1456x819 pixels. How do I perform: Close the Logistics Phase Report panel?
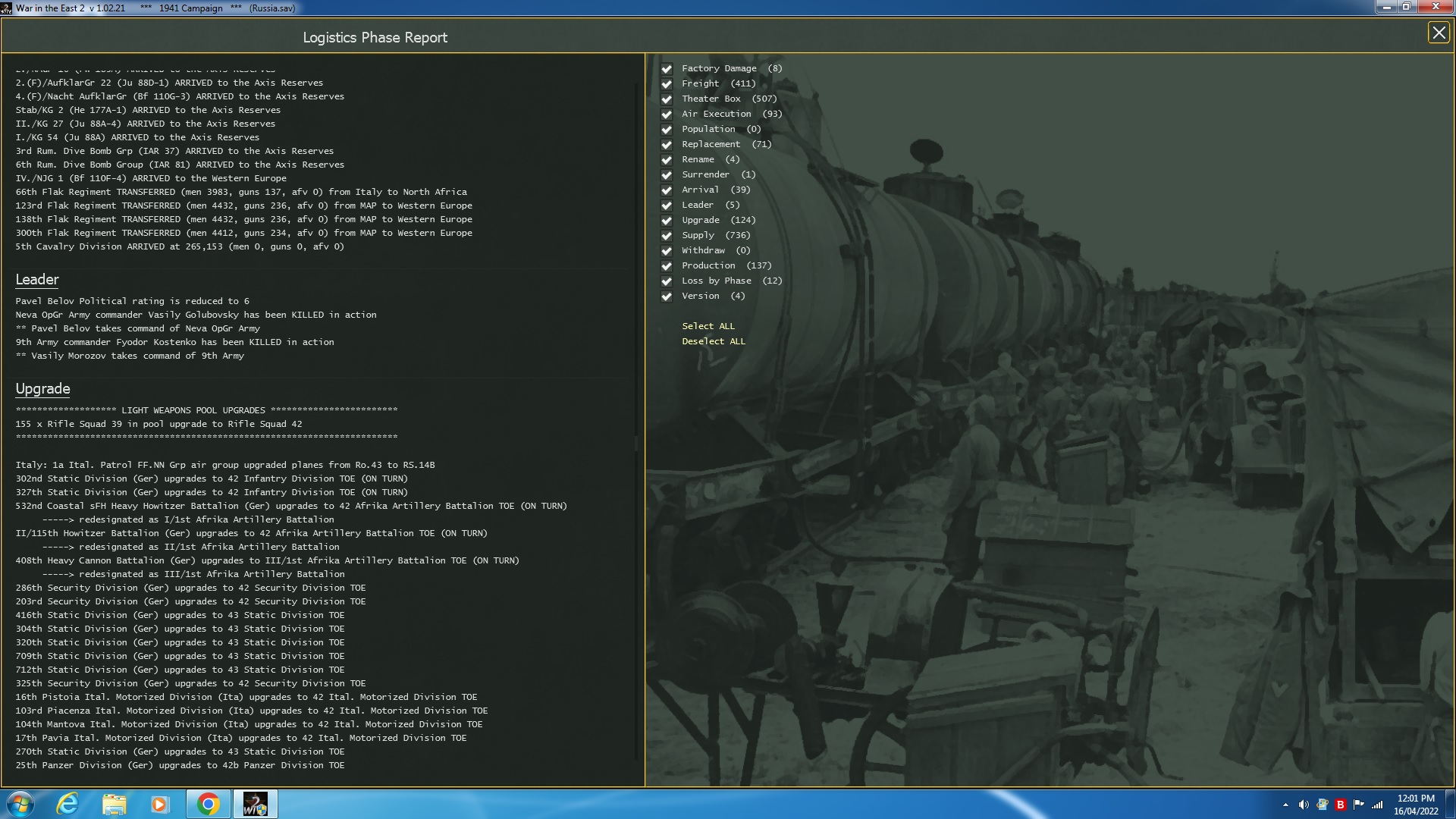click(1438, 33)
